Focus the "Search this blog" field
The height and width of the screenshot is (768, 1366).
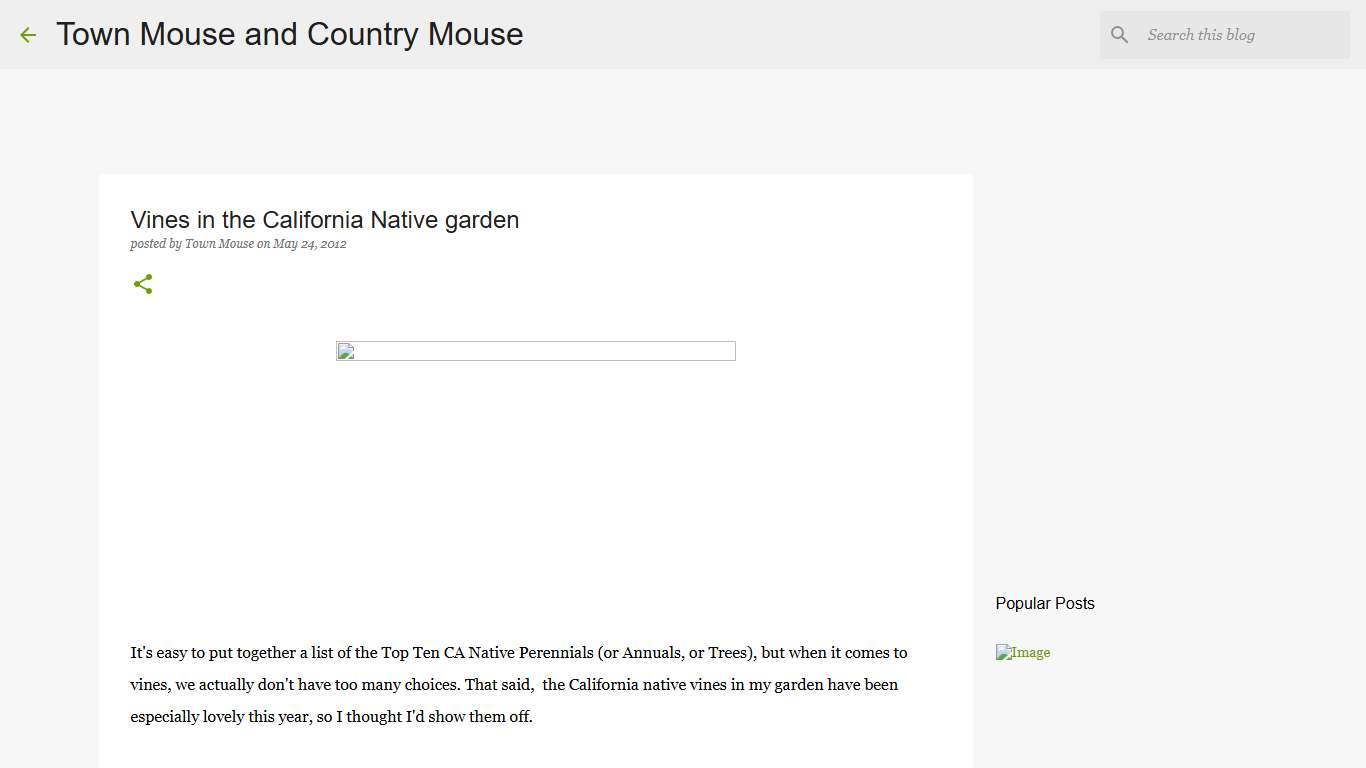click(x=1240, y=35)
